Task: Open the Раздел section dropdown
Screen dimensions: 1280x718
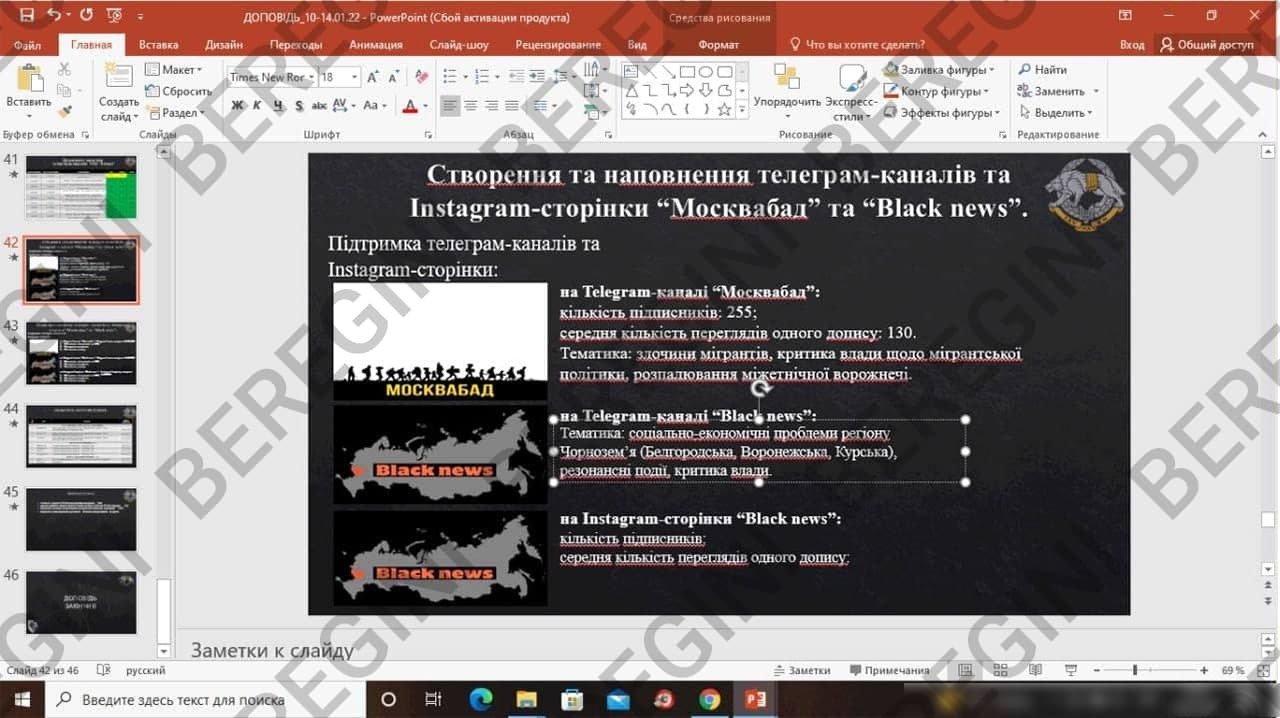Action: pos(175,113)
